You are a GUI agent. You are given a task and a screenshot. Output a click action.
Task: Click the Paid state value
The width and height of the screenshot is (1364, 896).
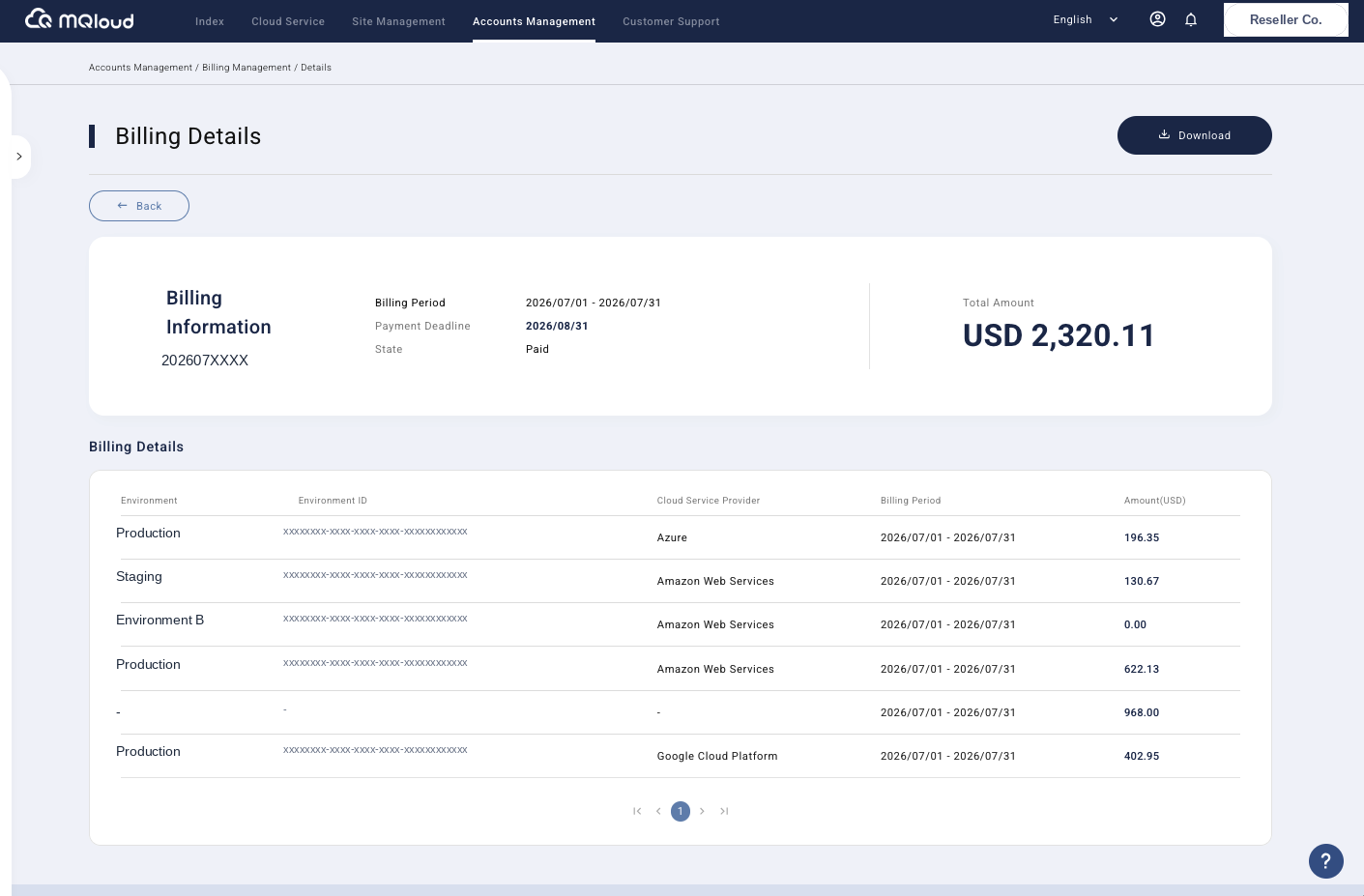tap(537, 349)
